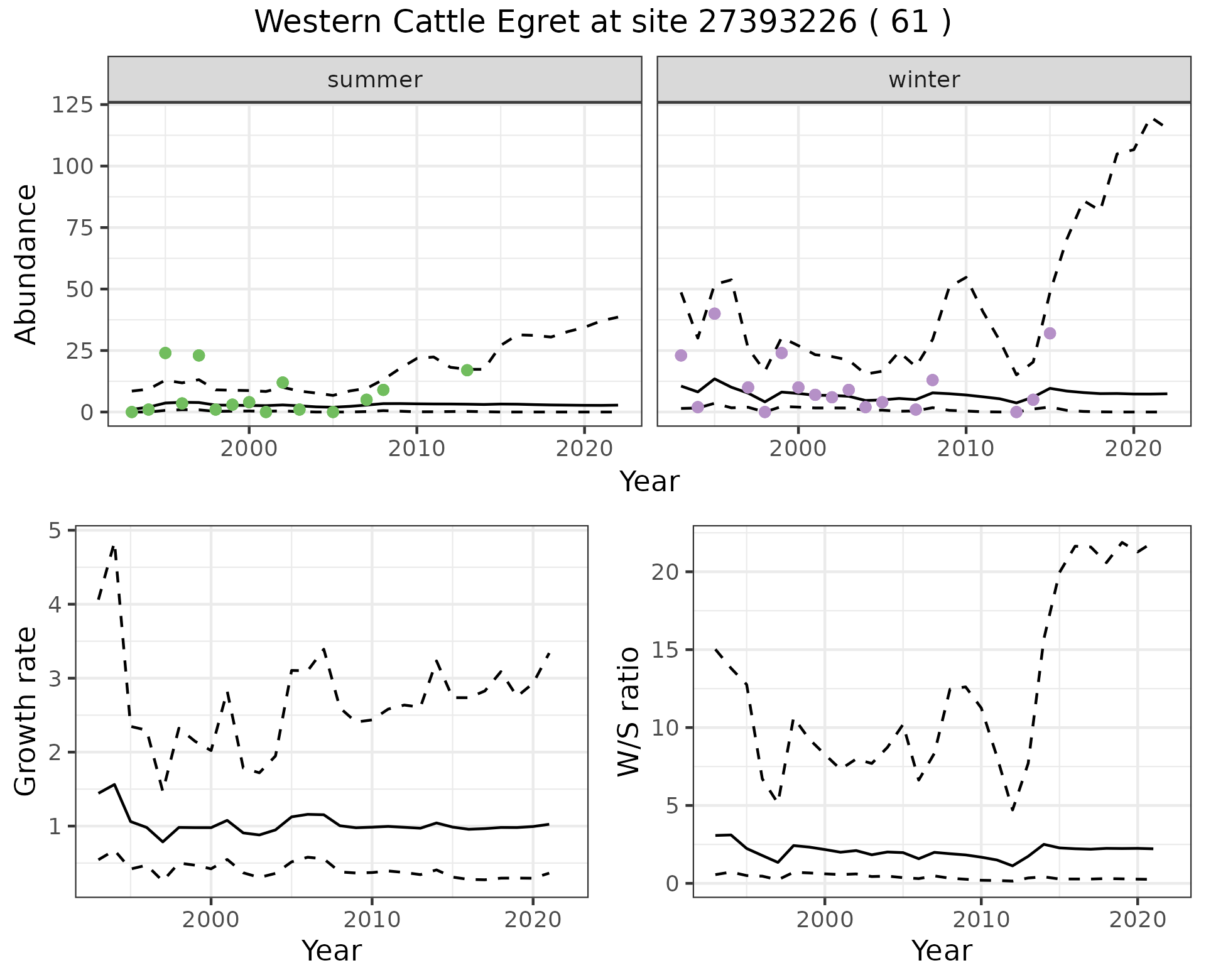Click the 5 tick on Growth rate axis

point(53,531)
